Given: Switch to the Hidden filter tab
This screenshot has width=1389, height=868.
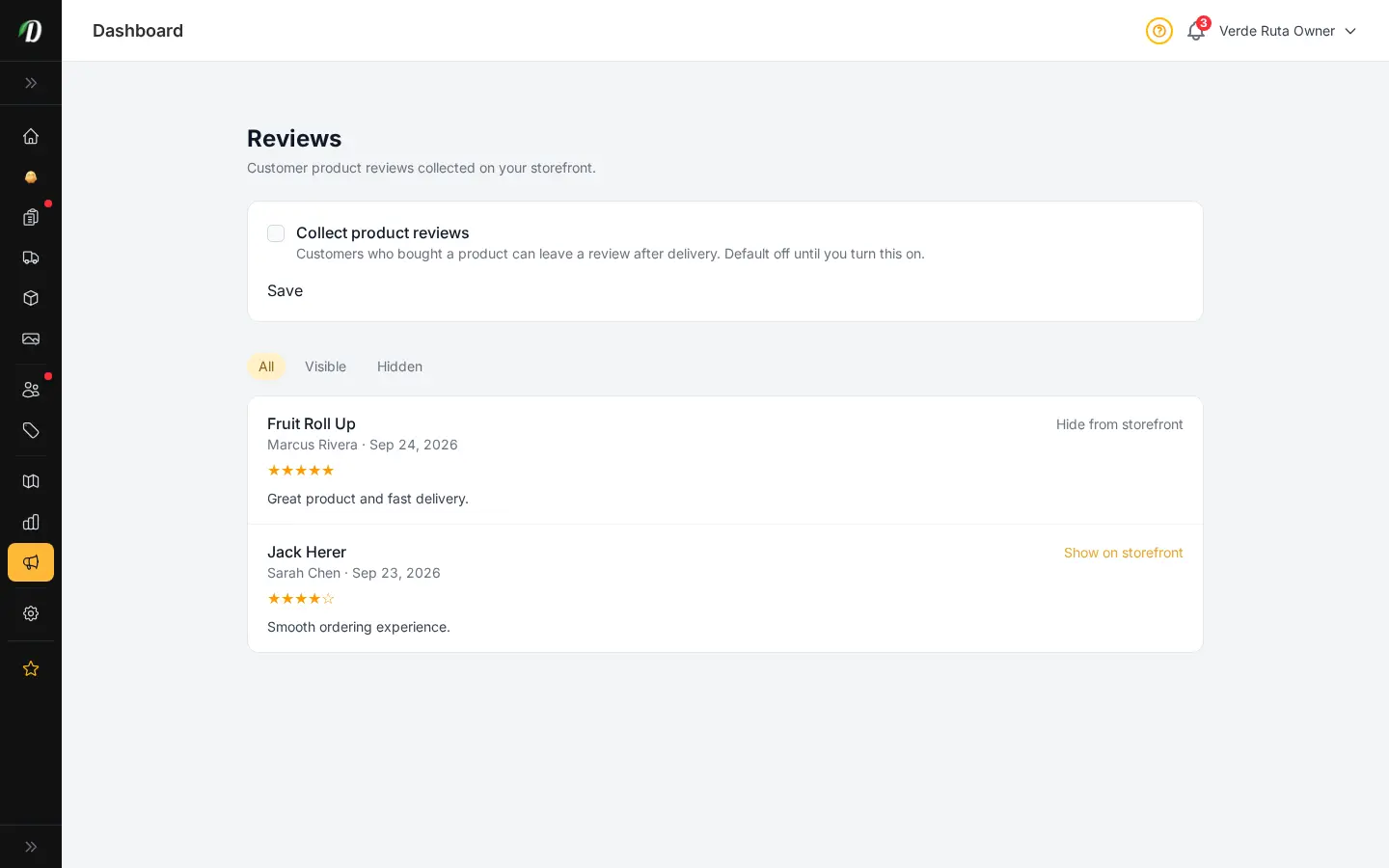Looking at the screenshot, I should point(399,366).
